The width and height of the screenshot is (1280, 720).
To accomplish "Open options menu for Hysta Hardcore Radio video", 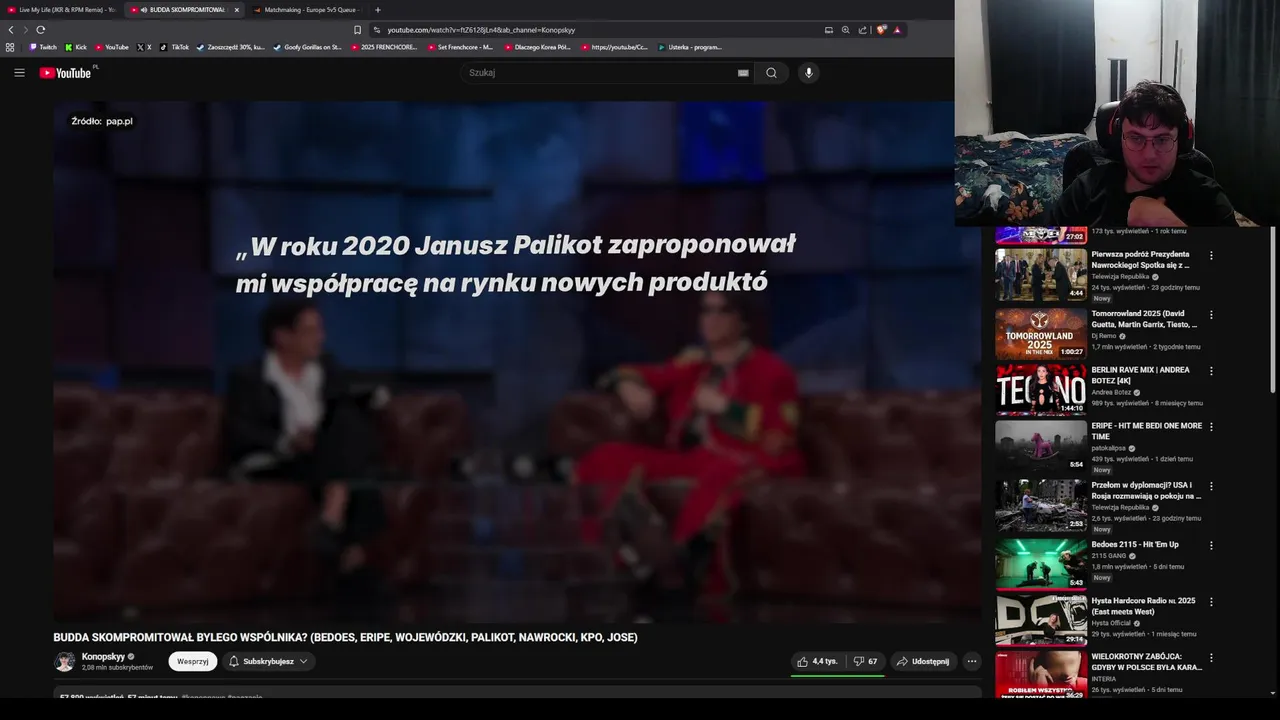I will coord(1211,602).
